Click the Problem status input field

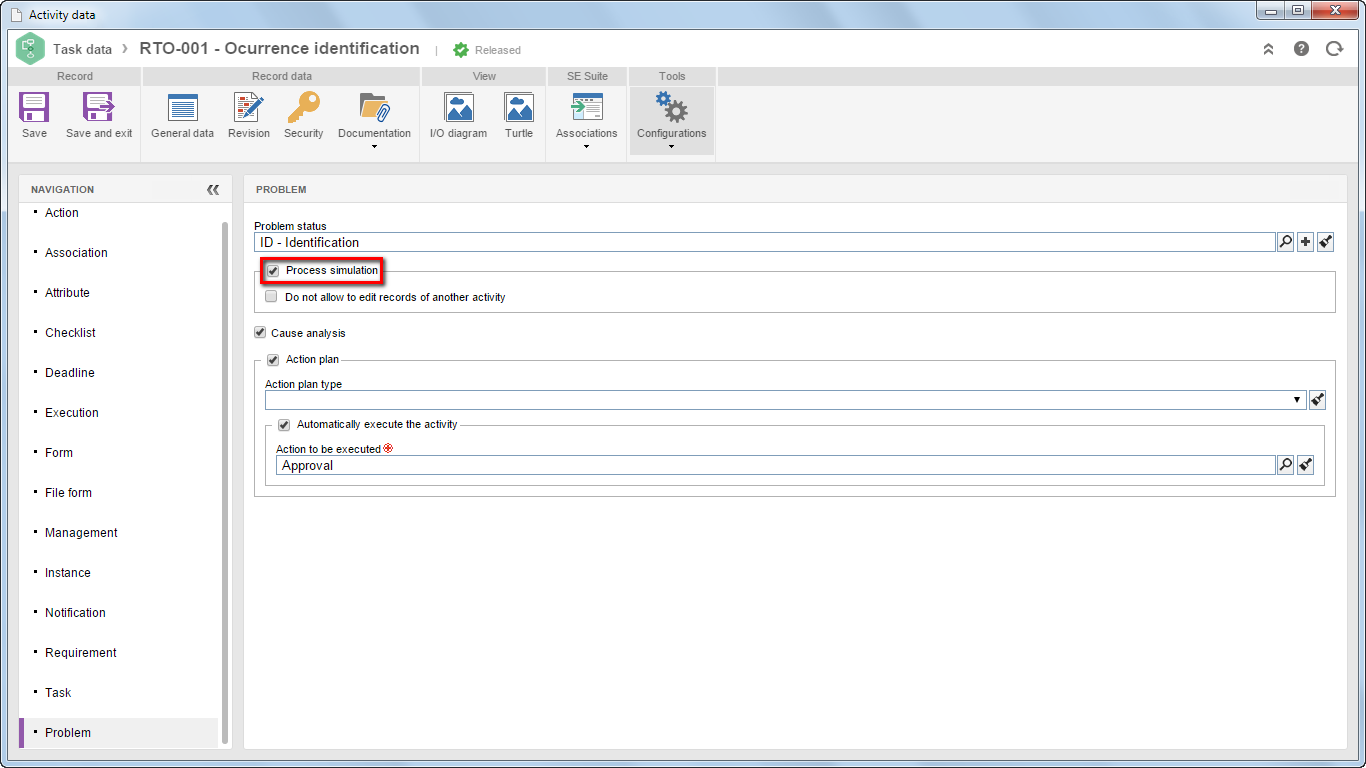coord(765,242)
